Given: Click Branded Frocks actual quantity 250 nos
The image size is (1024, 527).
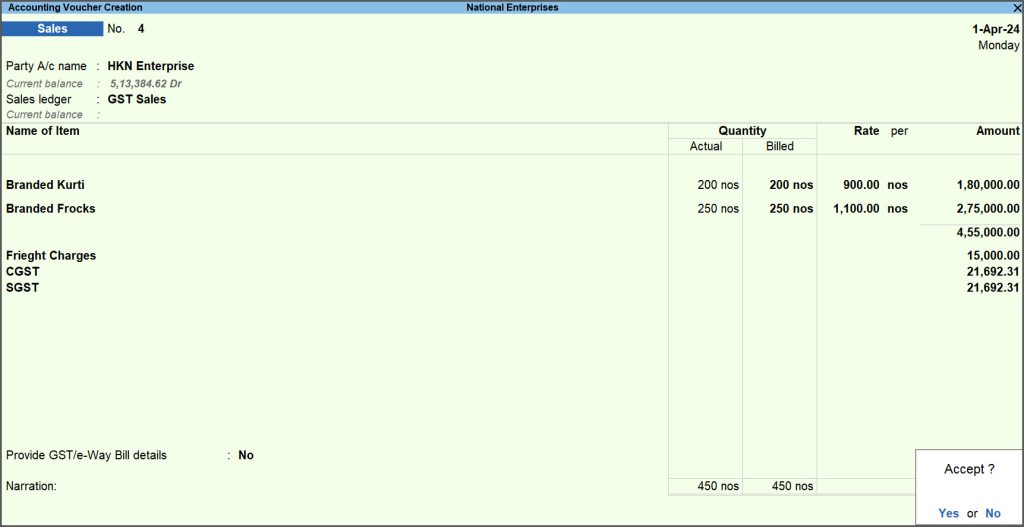Looking at the screenshot, I should coord(718,208).
